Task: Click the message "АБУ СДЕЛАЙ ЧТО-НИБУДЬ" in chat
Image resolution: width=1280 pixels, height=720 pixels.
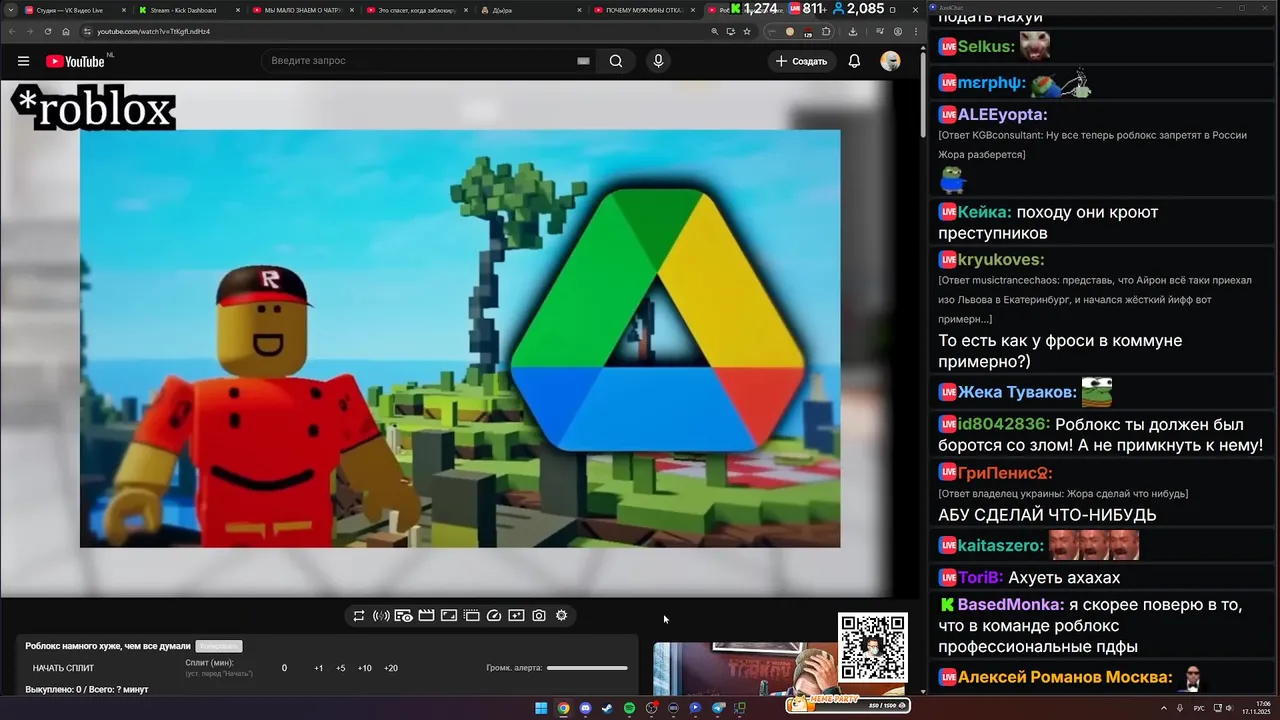Action: 1047,515
